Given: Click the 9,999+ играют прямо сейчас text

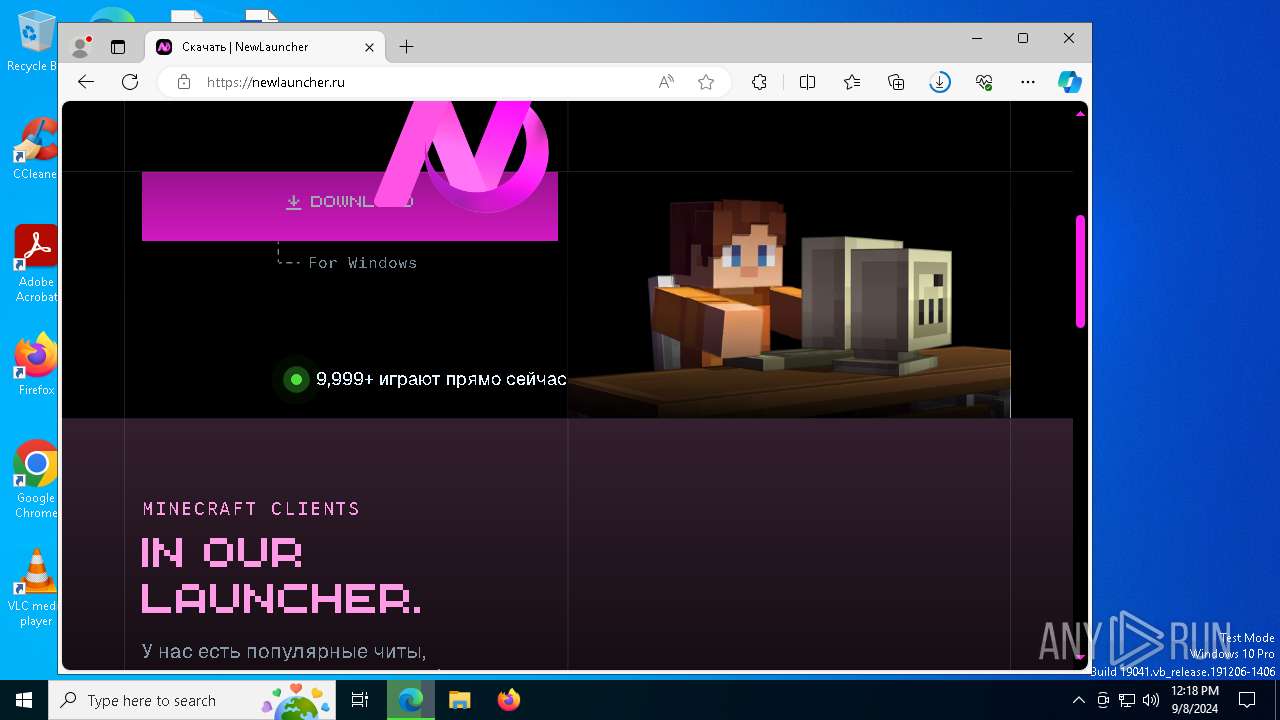Looking at the screenshot, I should click(441, 379).
